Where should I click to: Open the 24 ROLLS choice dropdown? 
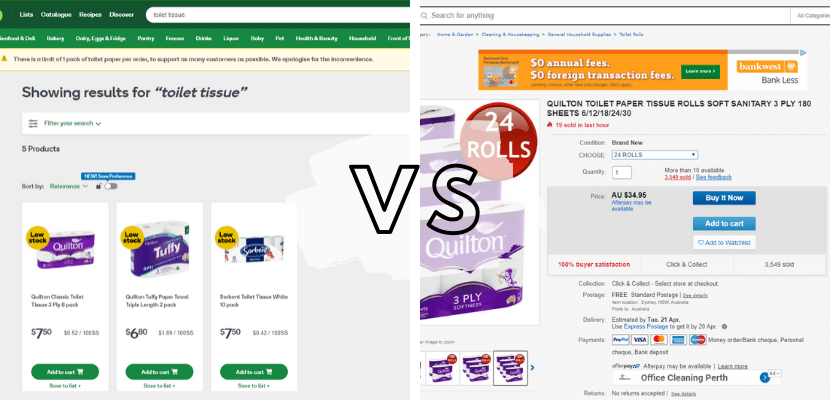pos(655,155)
